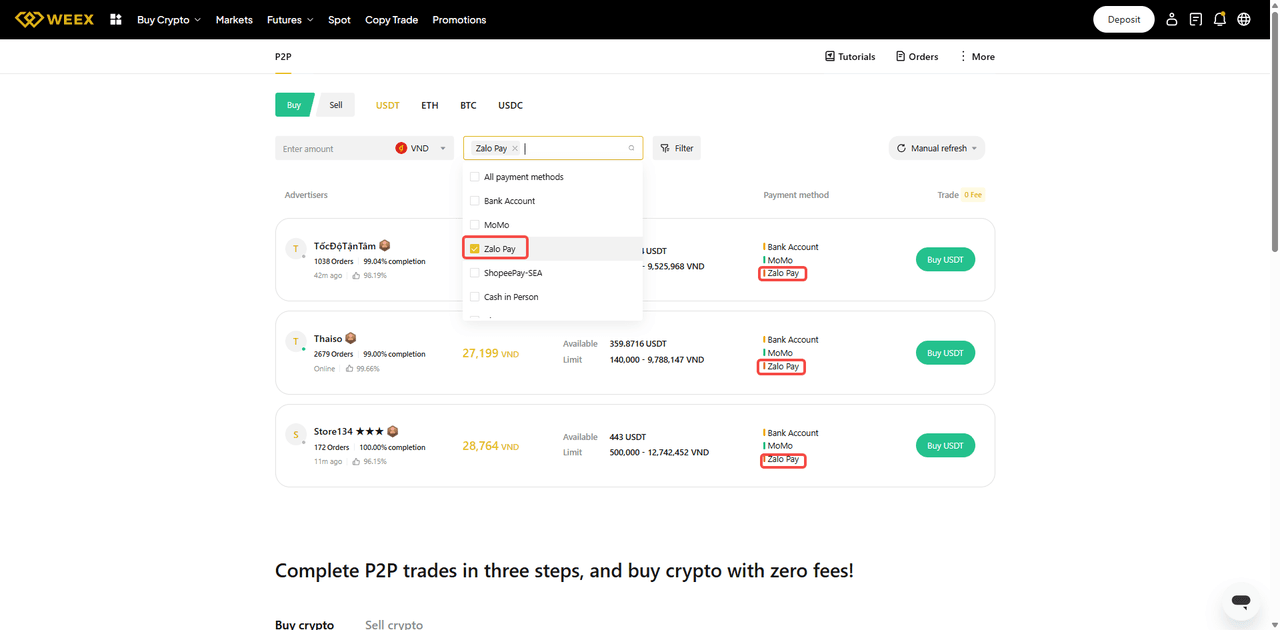Open the apps grid menu icon
This screenshot has width=1280, height=630.
point(116,19)
